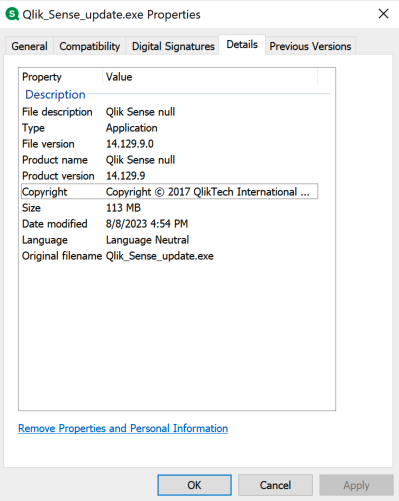Click the Copyright 2017 QlikTech International value
The height and width of the screenshot is (501, 399).
tap(208, 192)
